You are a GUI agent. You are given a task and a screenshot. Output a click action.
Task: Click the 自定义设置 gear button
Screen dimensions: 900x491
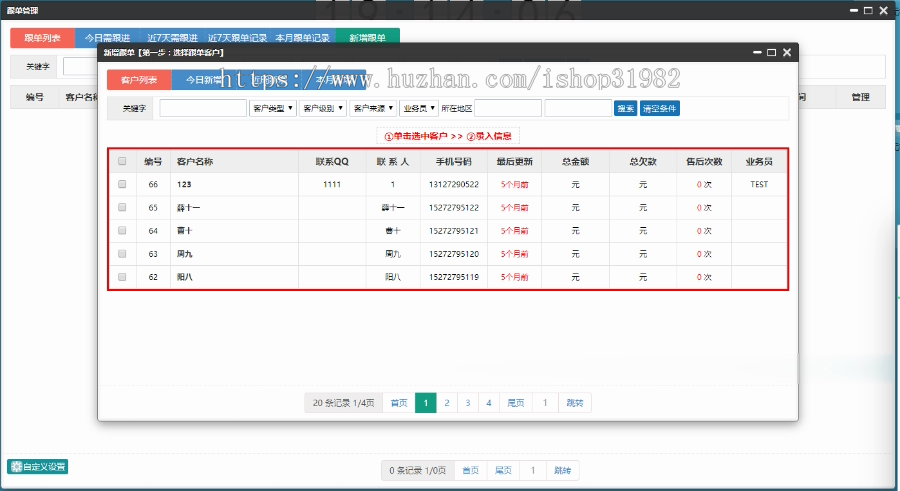pyautogui.click(x=38, y=466)
